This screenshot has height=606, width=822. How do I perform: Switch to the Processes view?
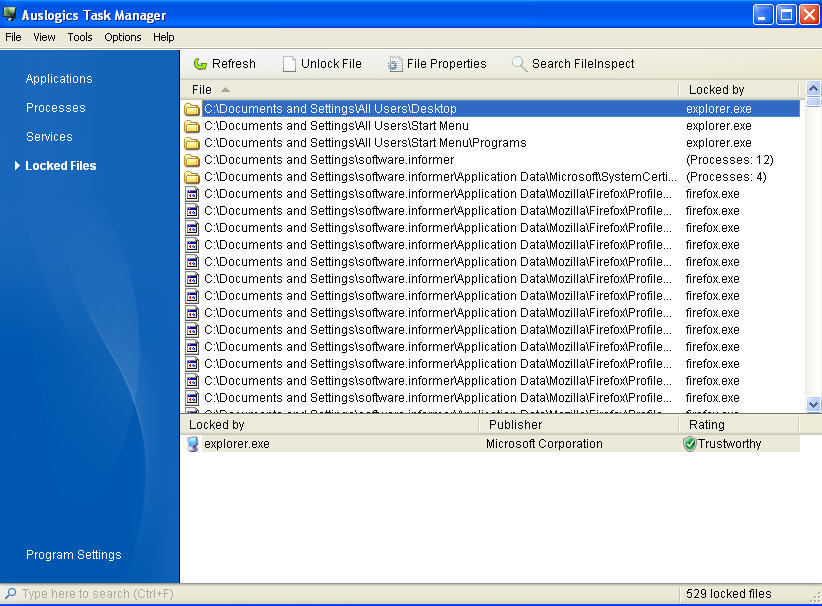(x=55, y=107)
